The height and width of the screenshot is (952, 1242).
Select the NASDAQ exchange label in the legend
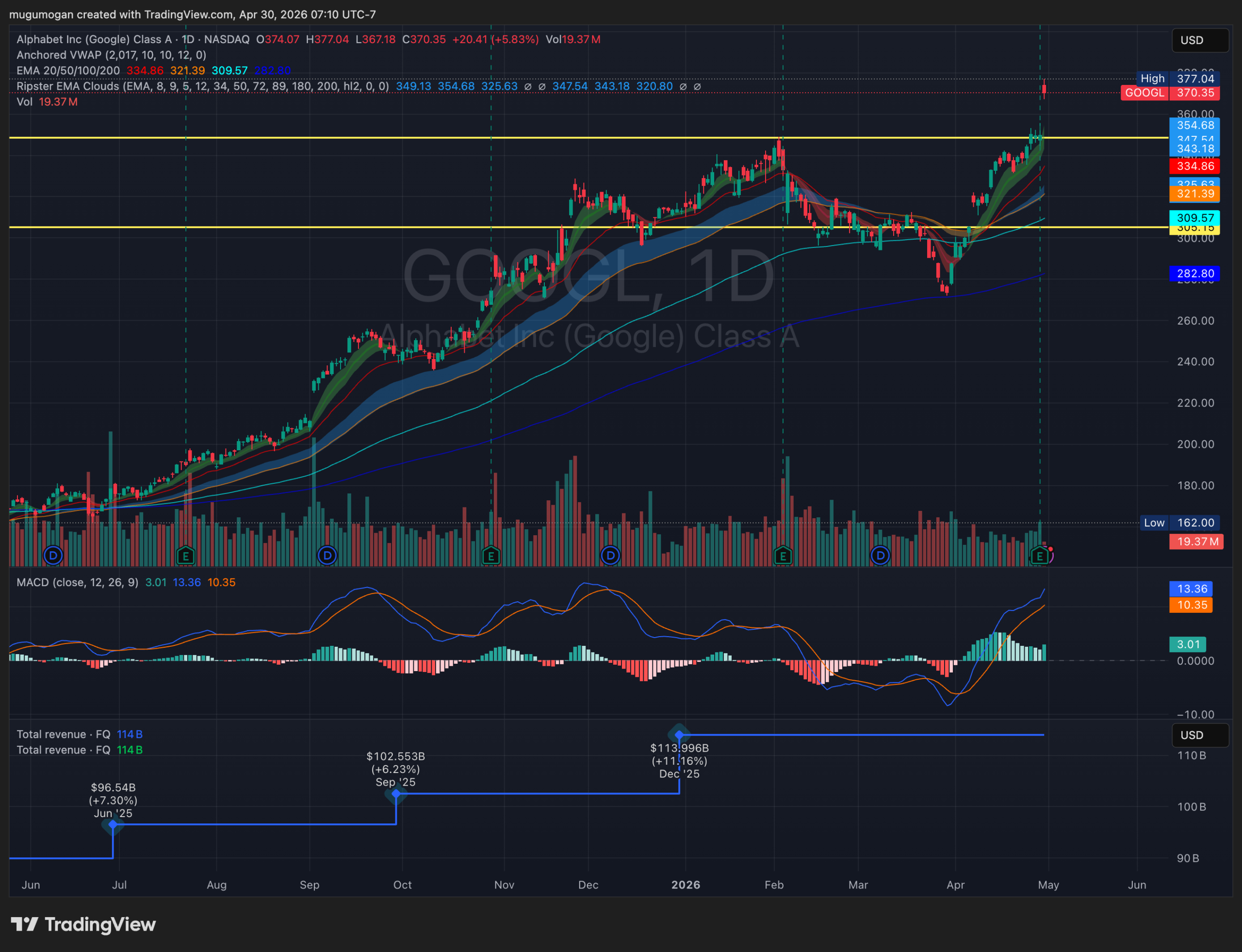pos(226,40)
